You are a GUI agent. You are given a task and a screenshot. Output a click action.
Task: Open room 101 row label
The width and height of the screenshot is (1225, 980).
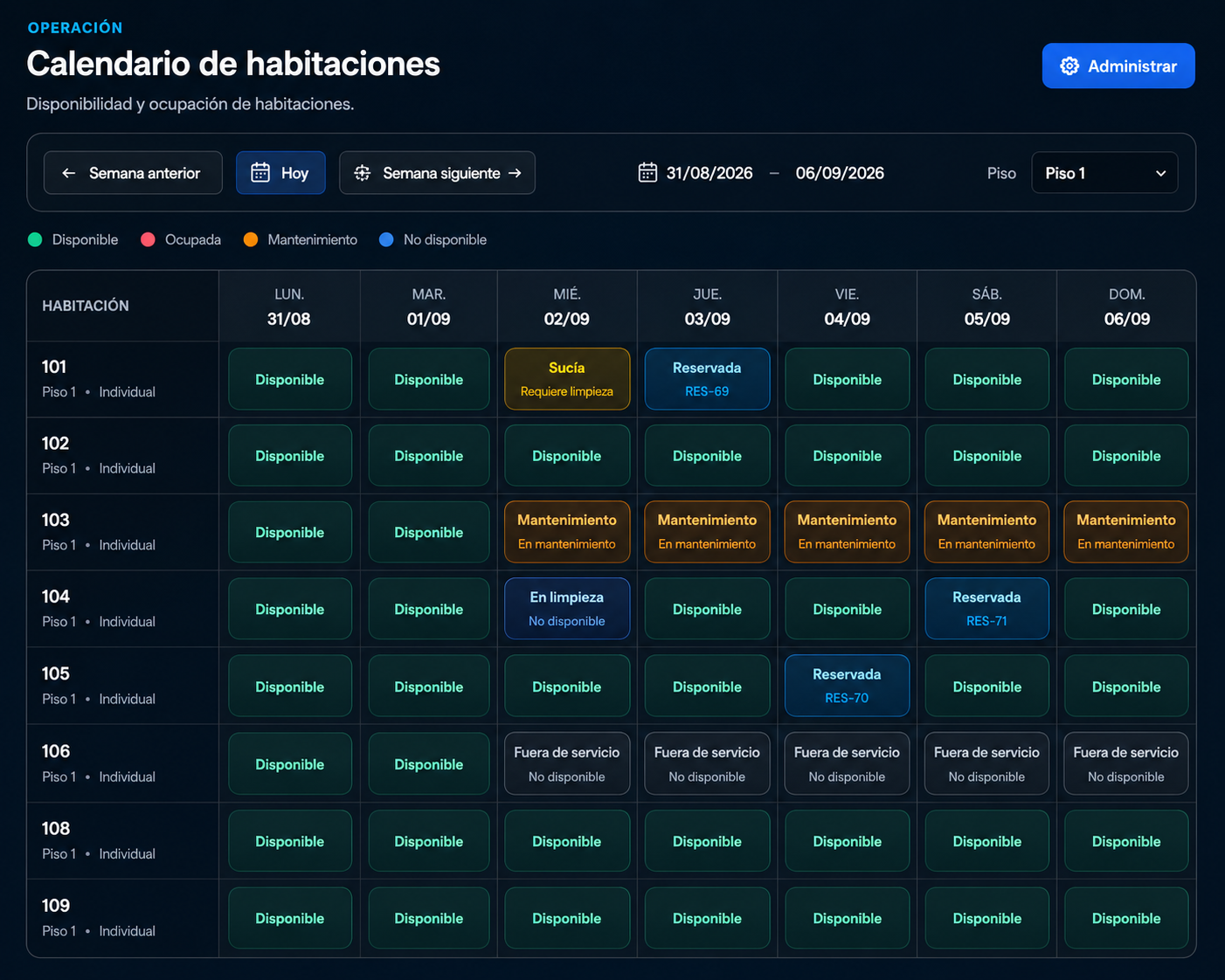pos(122,379)
